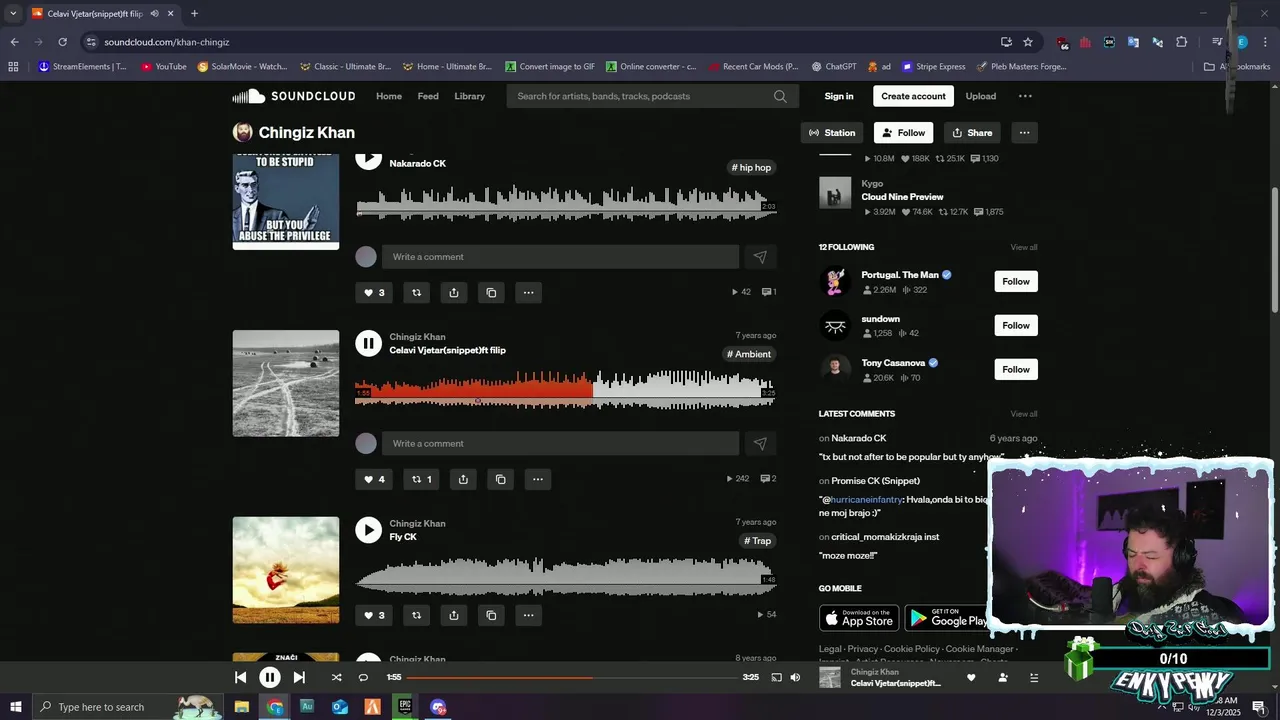
Task: Open Library in SoundCloud nav
Action: click(x=470, y=96)
